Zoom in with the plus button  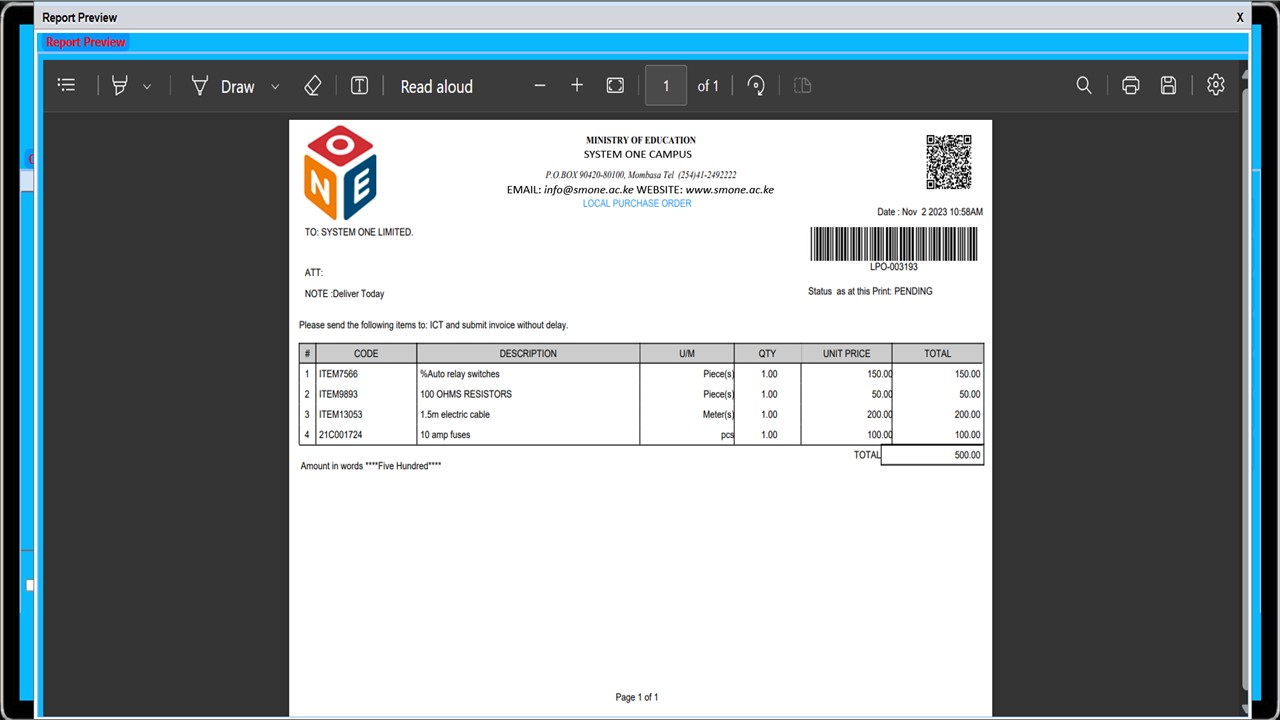tap(577, 86)
